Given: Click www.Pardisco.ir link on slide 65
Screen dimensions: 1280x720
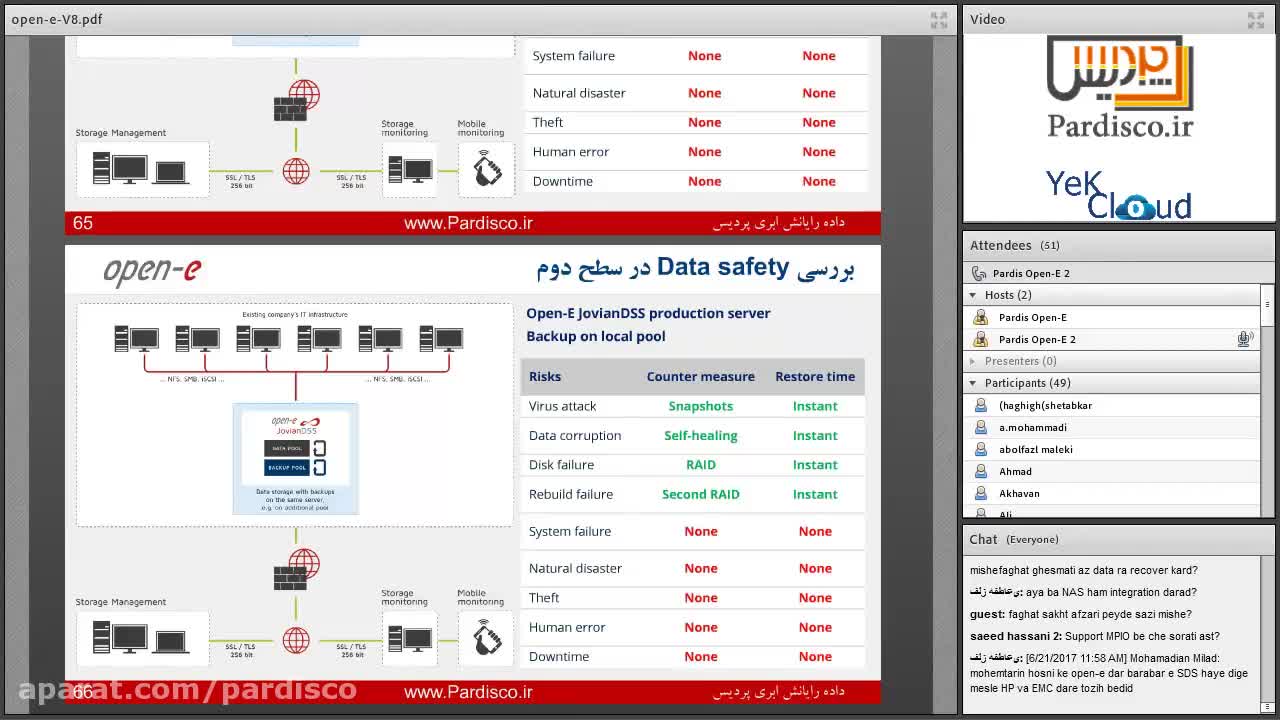Looking at the screenshot, I should (x=468, y=223).
